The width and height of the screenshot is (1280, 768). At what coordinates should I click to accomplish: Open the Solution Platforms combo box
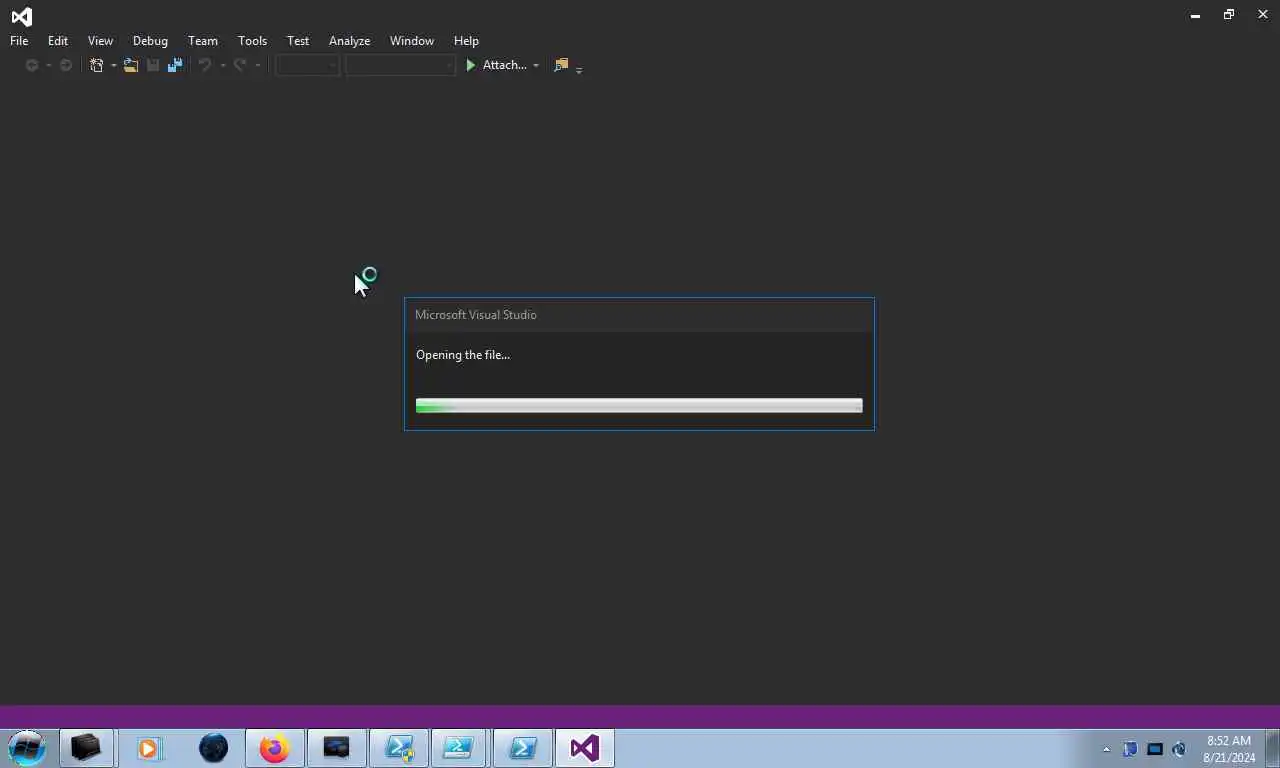tap(401, 65)
